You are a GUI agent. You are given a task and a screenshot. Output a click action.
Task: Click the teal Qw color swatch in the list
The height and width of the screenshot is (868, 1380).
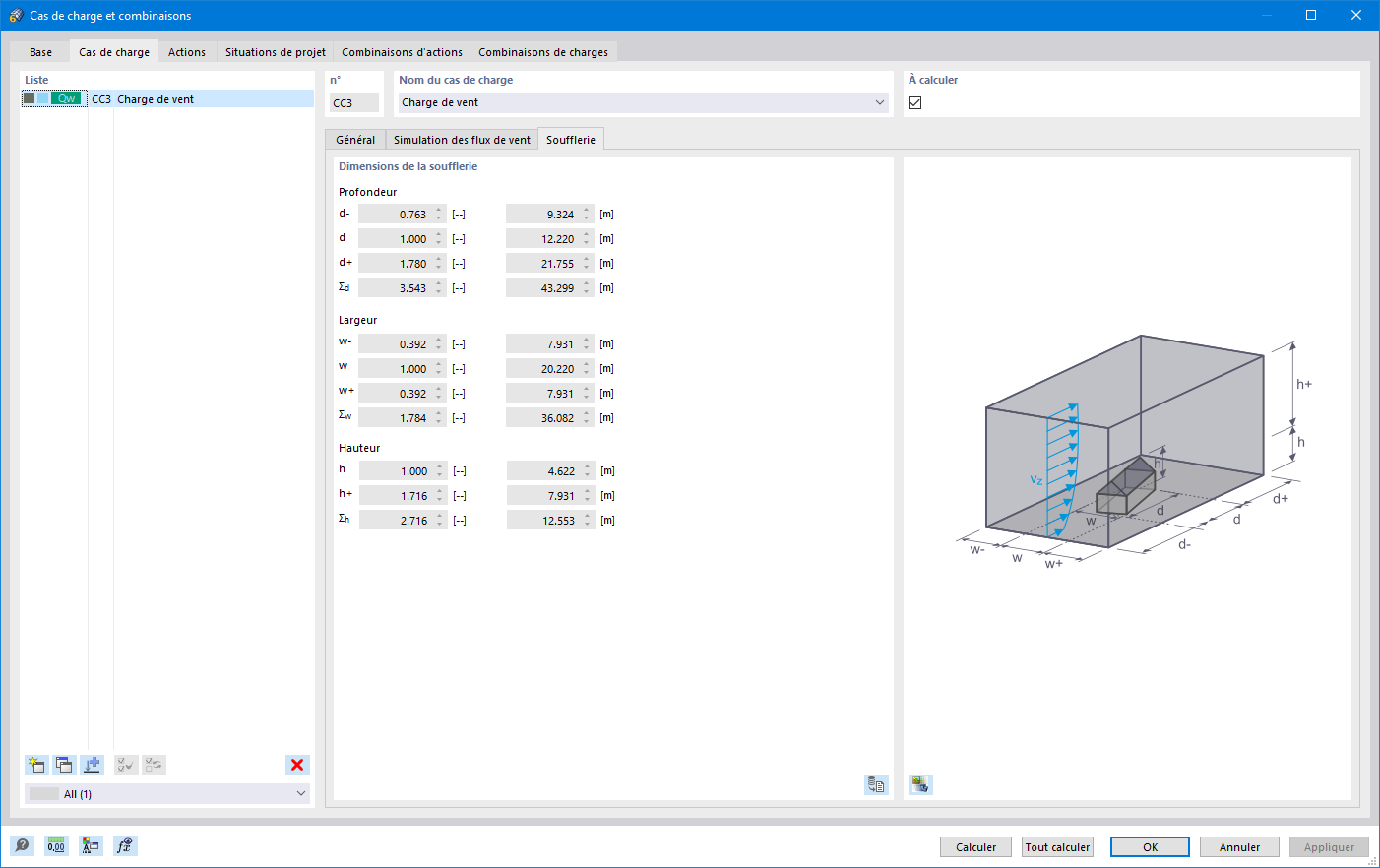[x=66, y=98]
